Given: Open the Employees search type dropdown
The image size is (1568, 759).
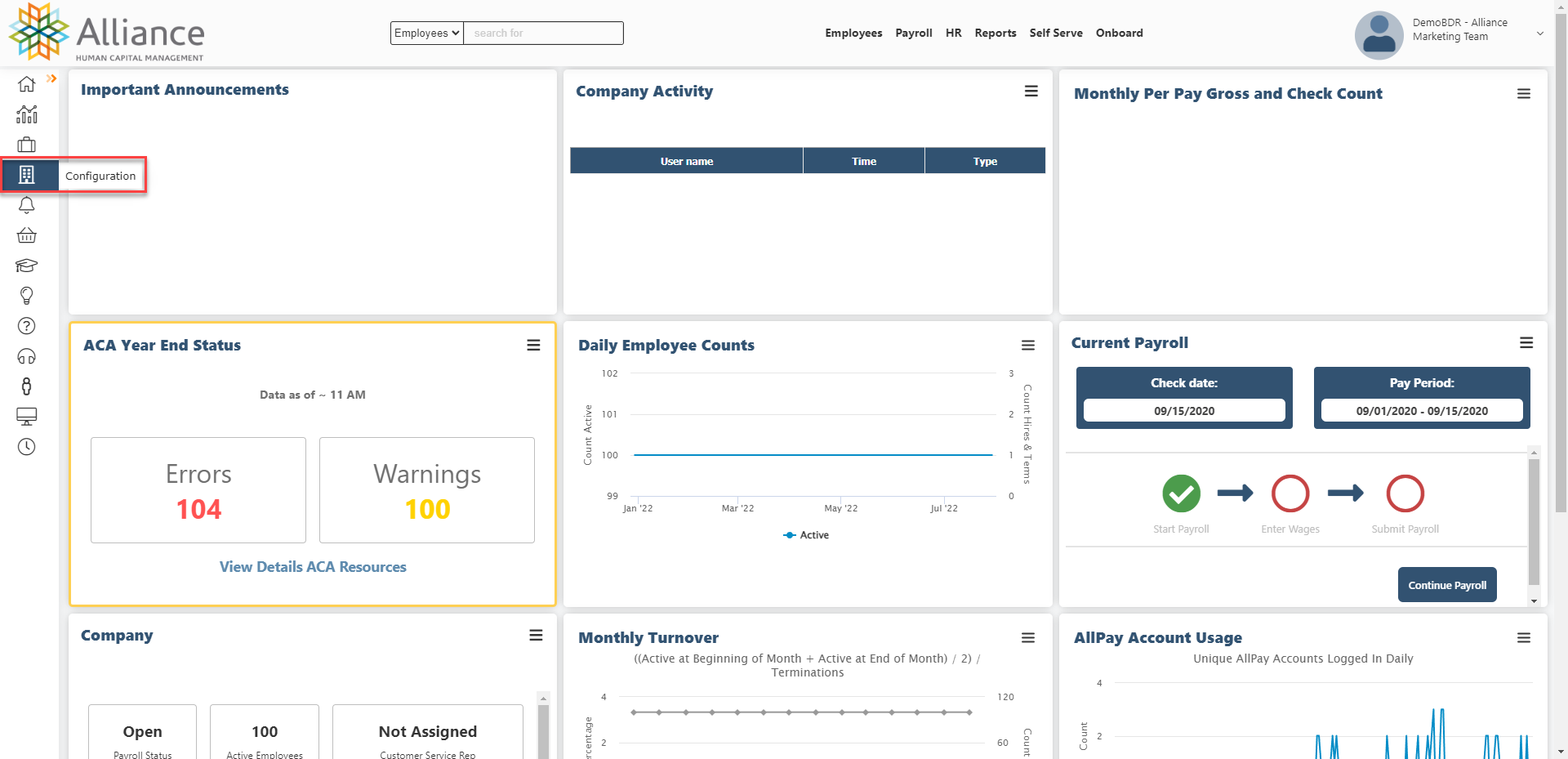Looking at the screenshot, I should pos(427,33).
